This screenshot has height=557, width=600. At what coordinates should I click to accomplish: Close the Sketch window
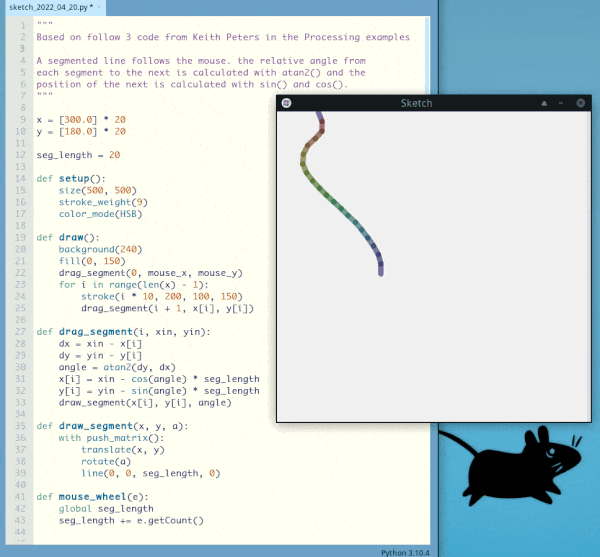(x=579, y=103)
